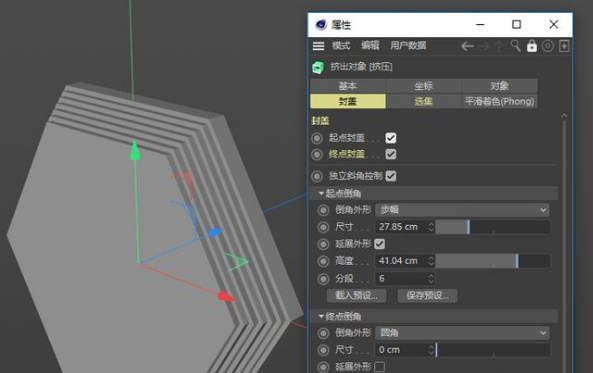Click the 保存预设 button
The height and width of the screenshot is (373, 593).
pyautogui.click(x=427, y=295)
